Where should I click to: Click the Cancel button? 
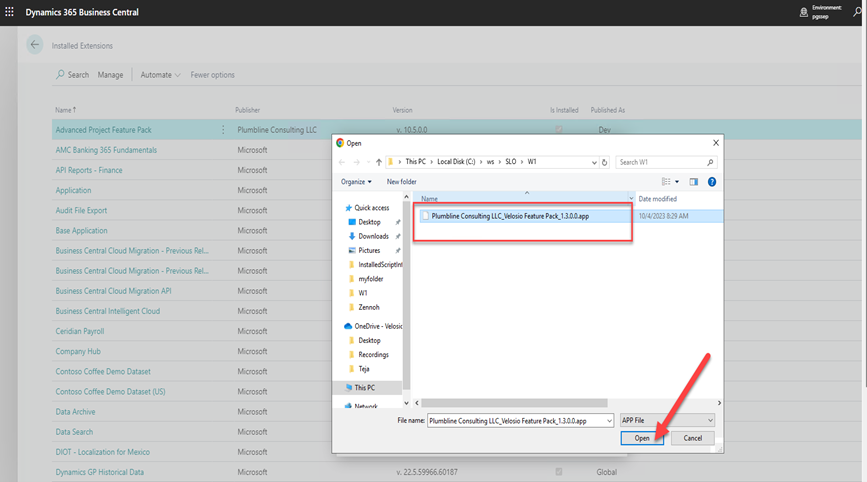[x=692, y=438]
